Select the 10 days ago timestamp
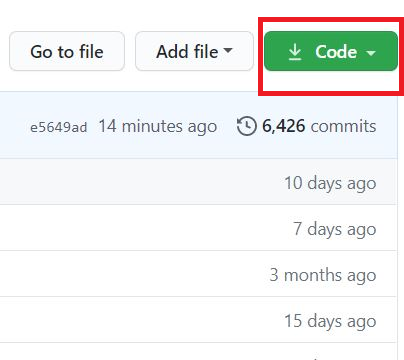The height and width of the screenshot is (360, 404). tap(330, 183)
